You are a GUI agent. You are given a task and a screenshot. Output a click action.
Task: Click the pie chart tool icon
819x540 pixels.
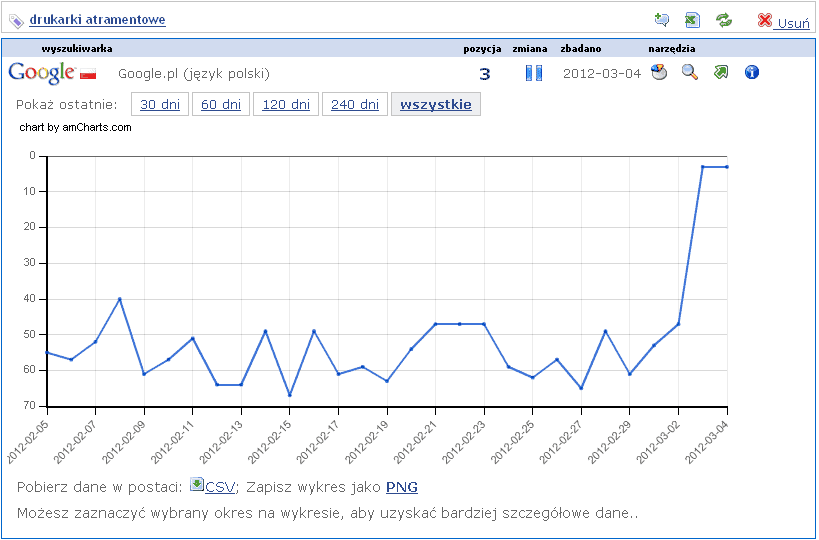click(658, 72)
